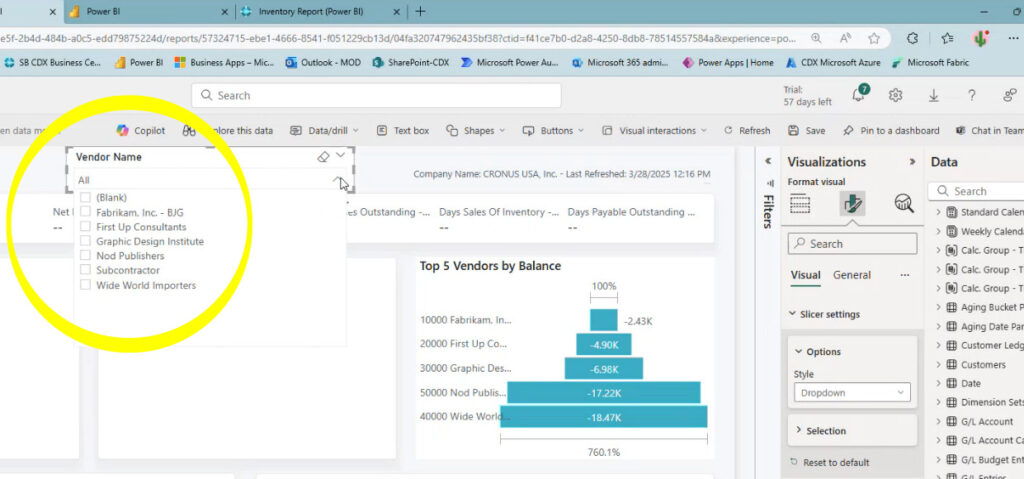Expand the Customer Ledger table
The height and width of the screenshot is (479, 1024).
[938, 346]
